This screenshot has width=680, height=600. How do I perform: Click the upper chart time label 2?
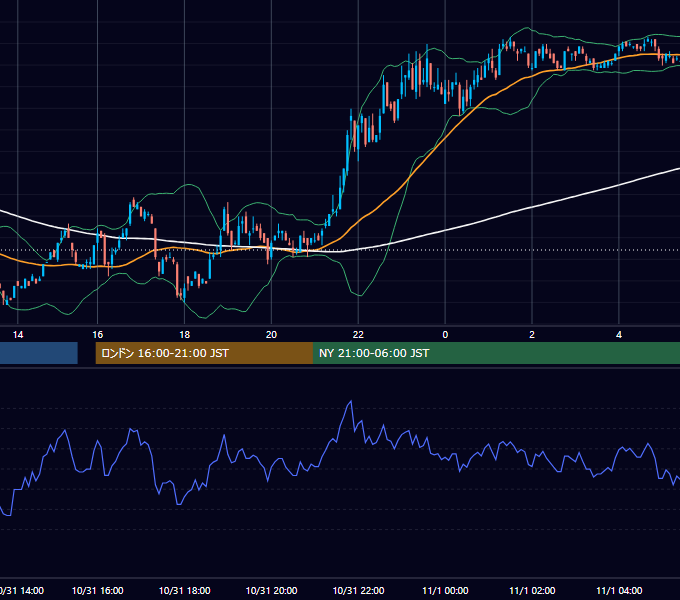(532, 335)
